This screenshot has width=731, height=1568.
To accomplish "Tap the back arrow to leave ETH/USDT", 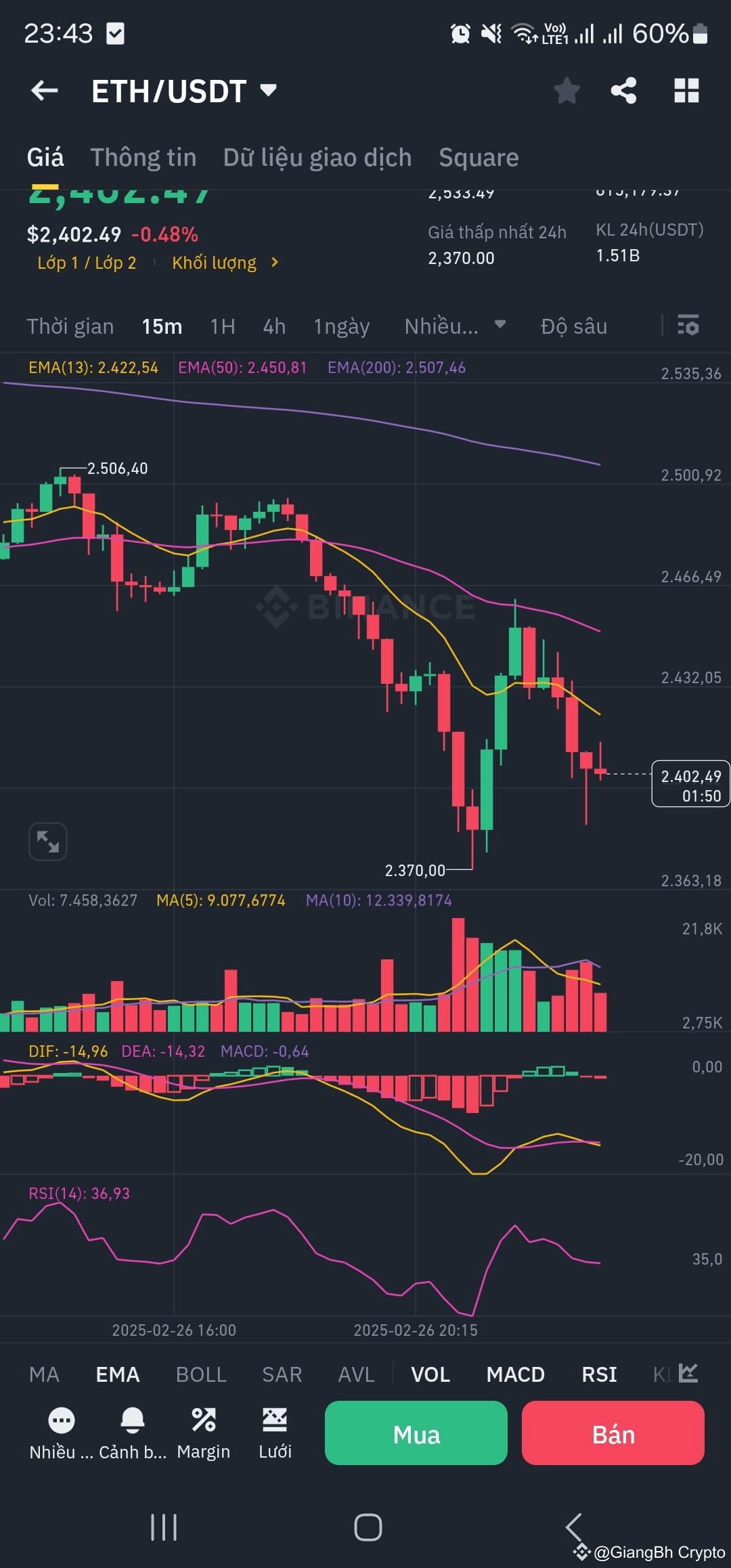I will [45, 91].
